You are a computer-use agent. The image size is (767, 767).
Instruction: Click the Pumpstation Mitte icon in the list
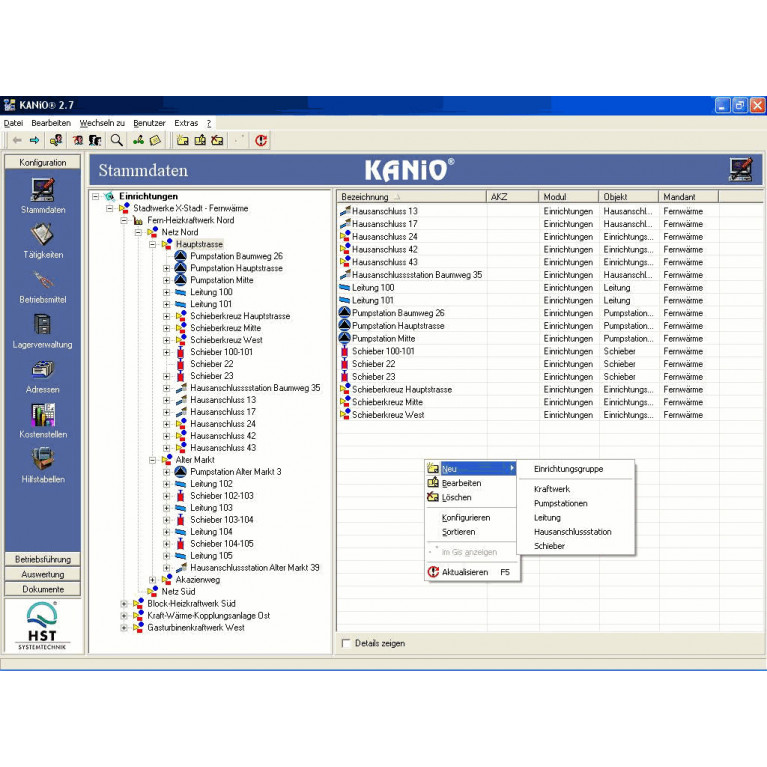345,338
